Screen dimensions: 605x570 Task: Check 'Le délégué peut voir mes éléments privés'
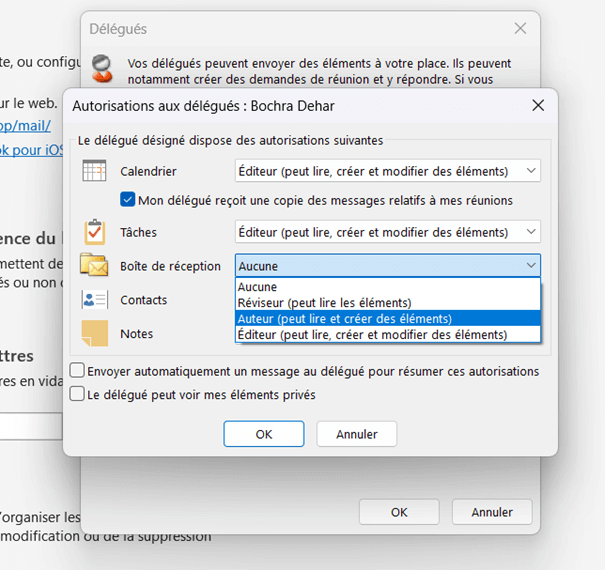(77, 394)
